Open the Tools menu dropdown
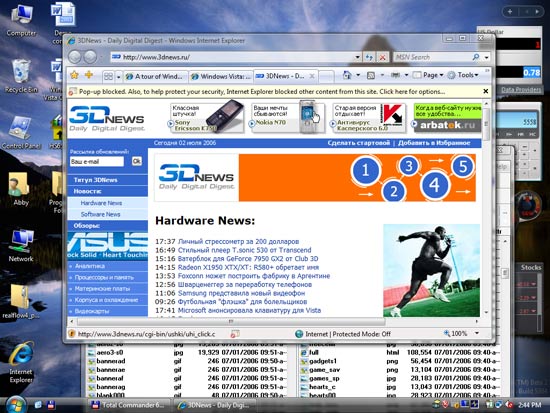 (463, 75)
